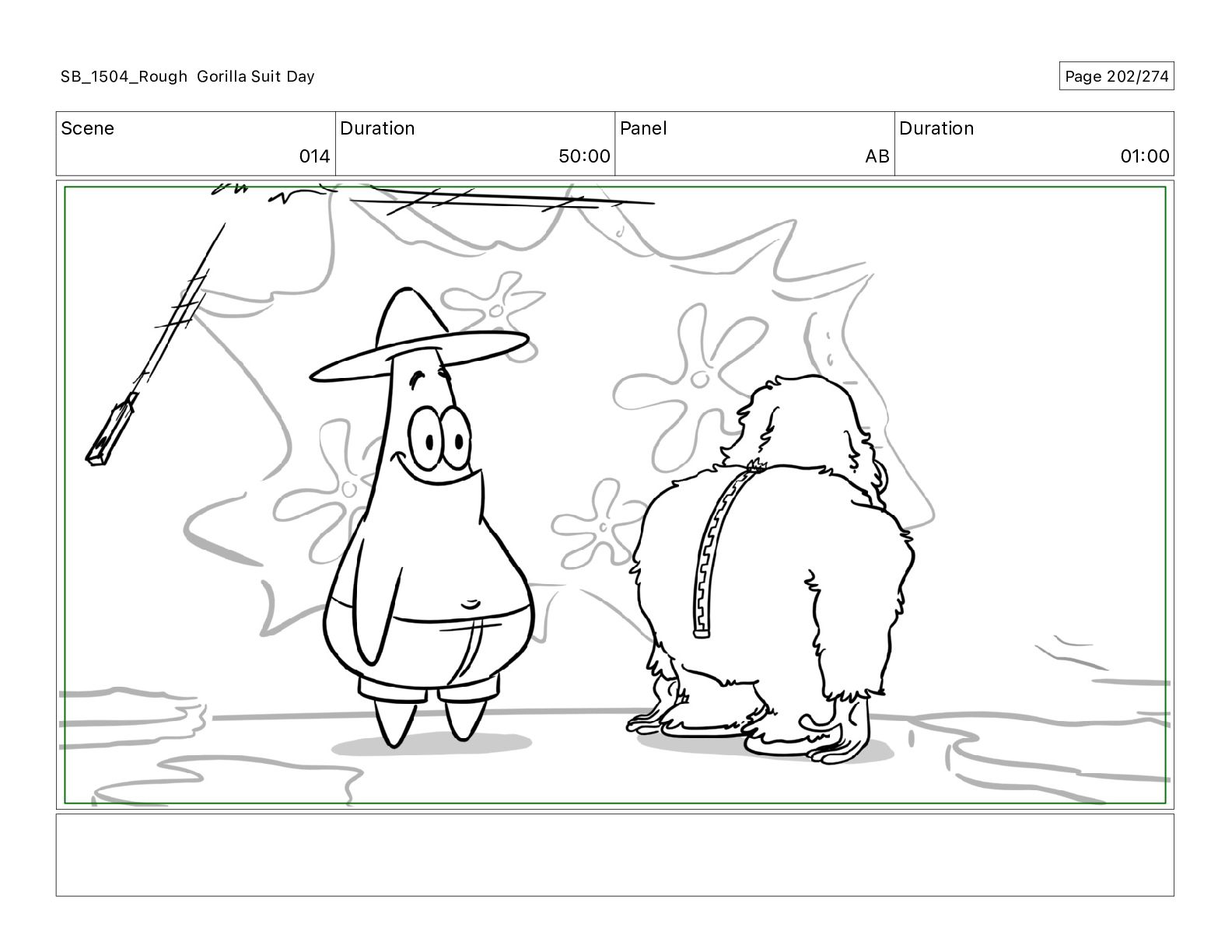Click the panel duration value '01:00'
This screenshot has height=952, width=1232.
[1144, 156]
